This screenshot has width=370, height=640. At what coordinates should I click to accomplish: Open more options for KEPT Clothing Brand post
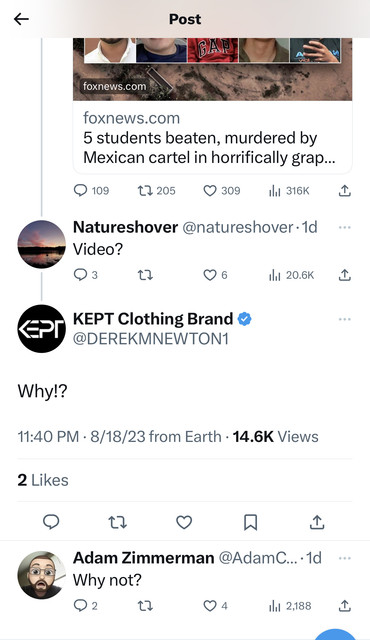[345, 319]
